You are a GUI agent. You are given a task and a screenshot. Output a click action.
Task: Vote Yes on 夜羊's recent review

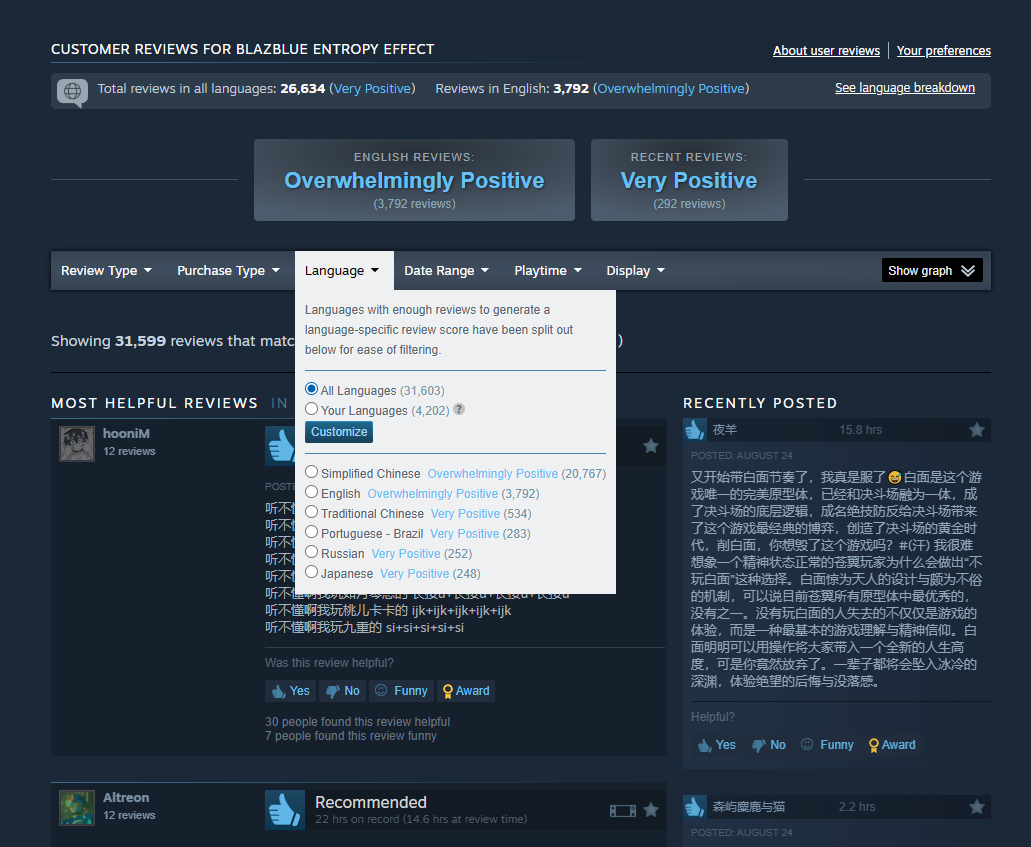(x=717, y=744)
